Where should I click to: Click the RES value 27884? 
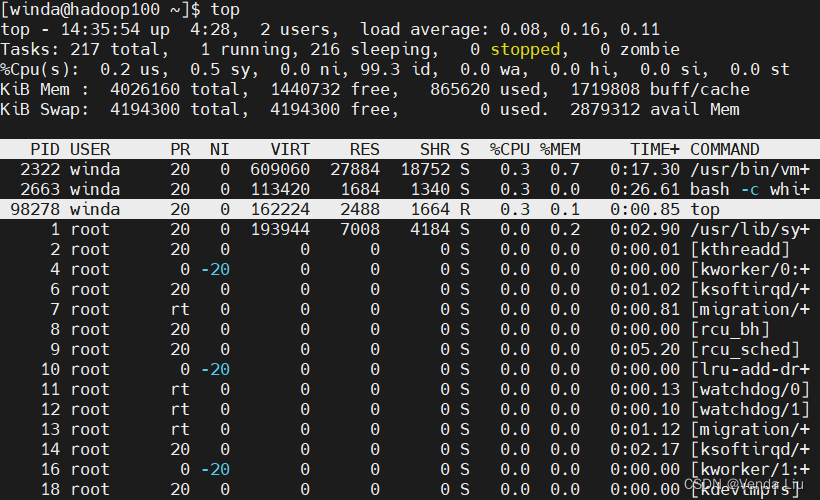pos(355,169)
